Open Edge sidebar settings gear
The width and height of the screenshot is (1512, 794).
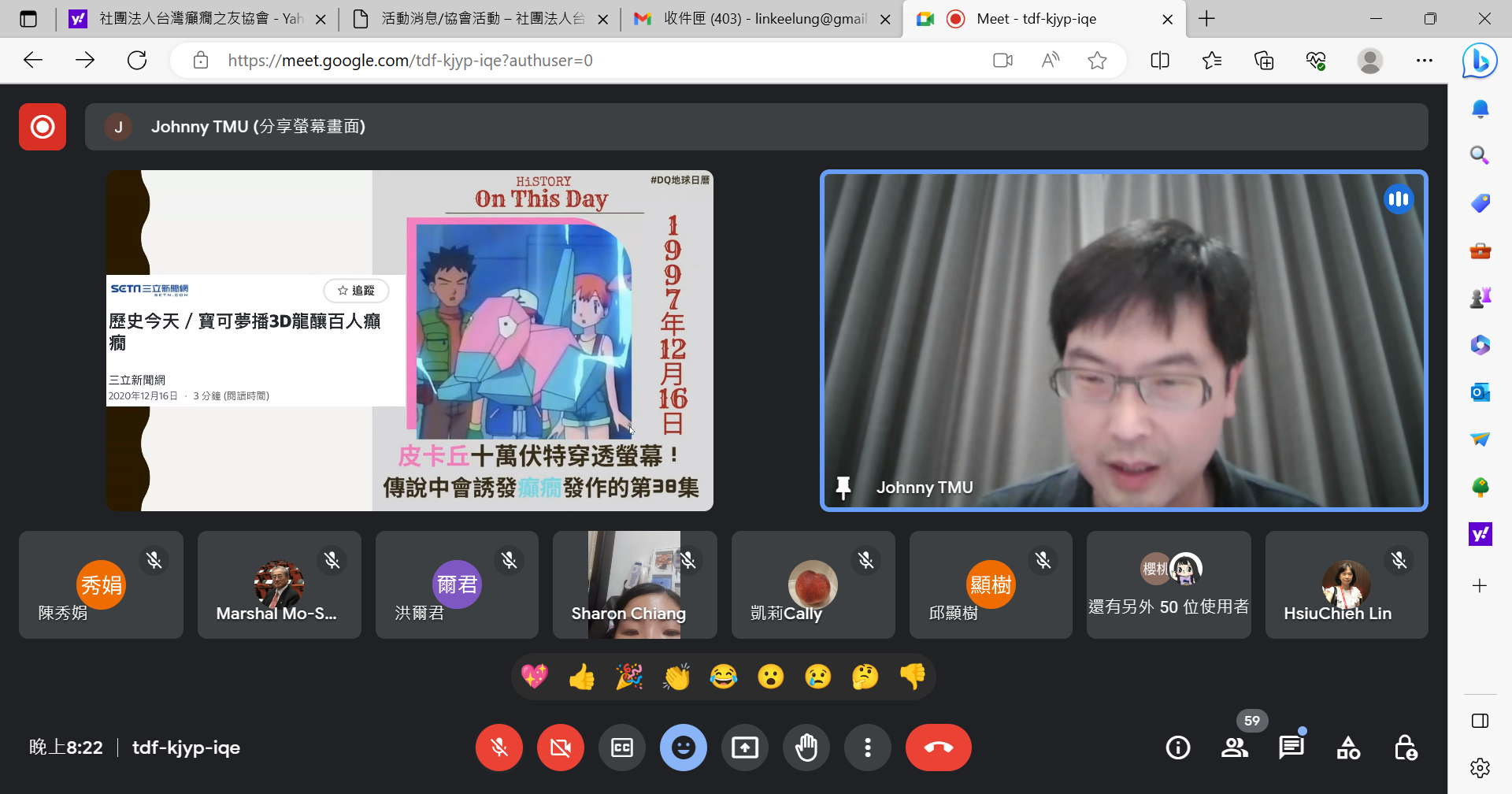click(1480, 768)
